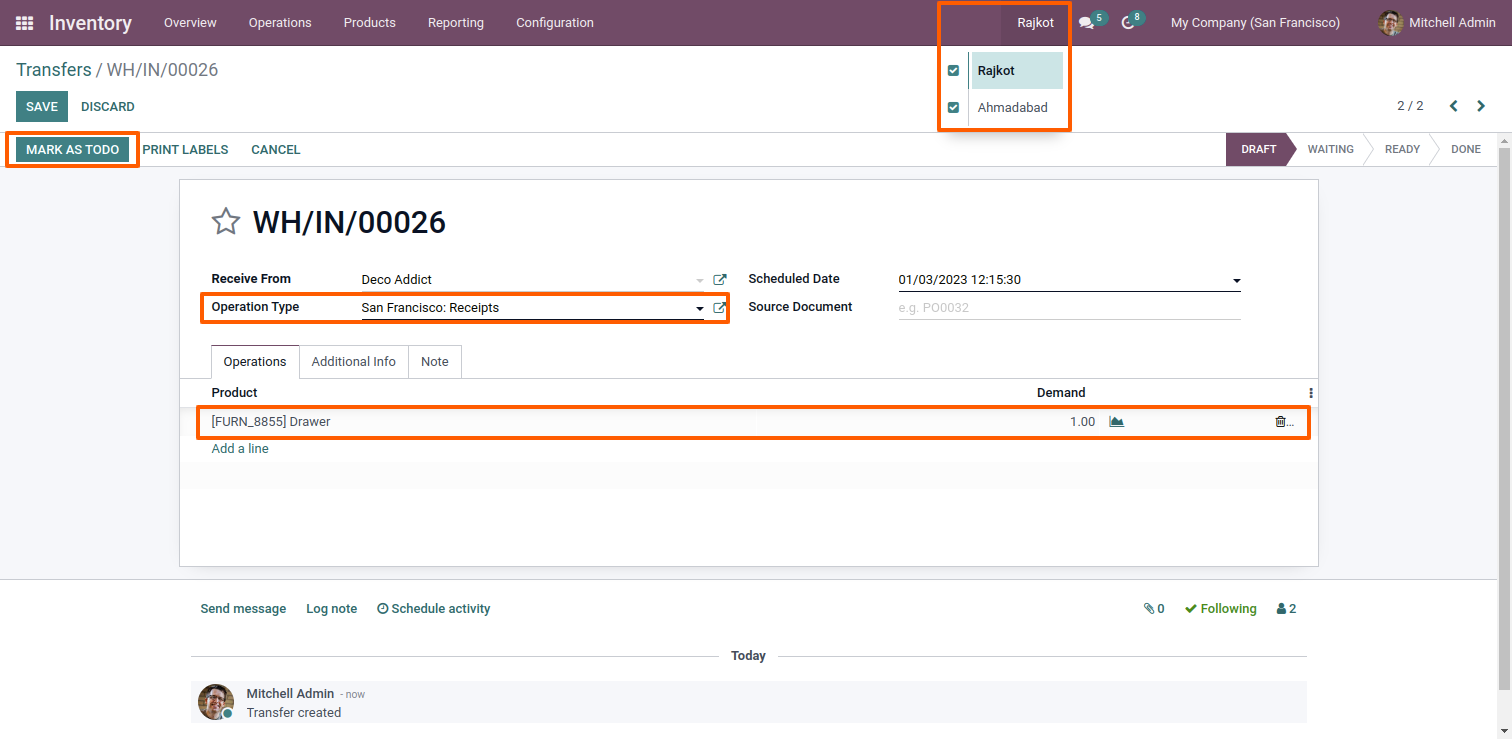Select Ahmadabad in warehouse list
1512x739 pixels.
coord(1016,107)
